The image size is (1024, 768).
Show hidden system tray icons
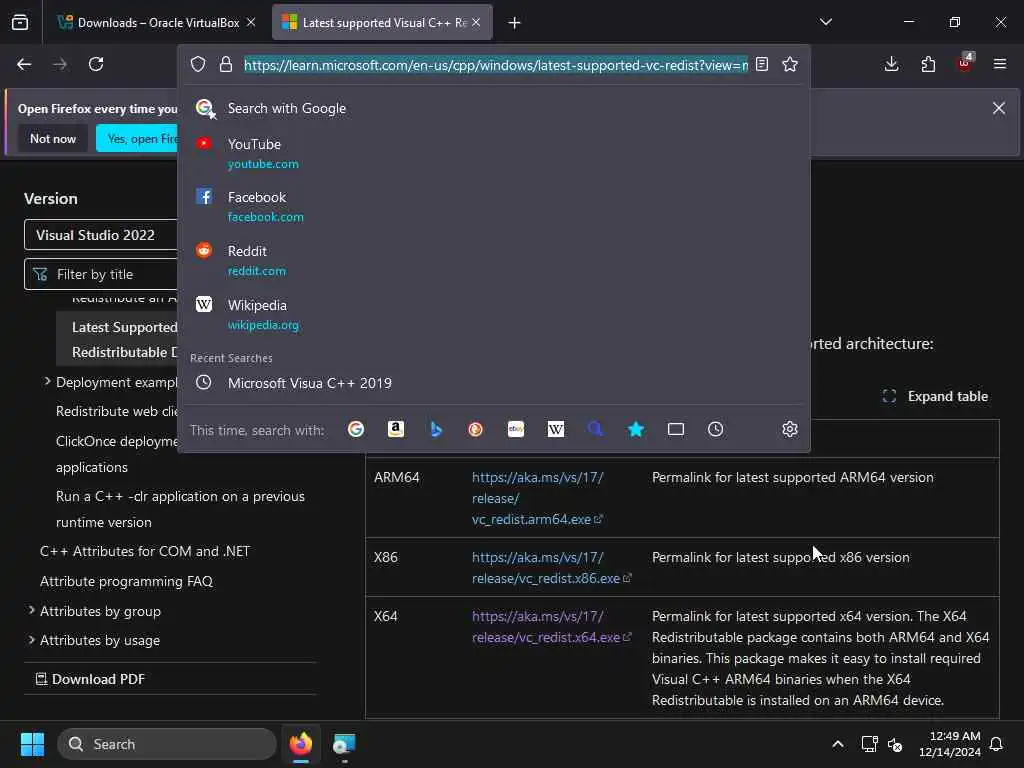point(838,744)
